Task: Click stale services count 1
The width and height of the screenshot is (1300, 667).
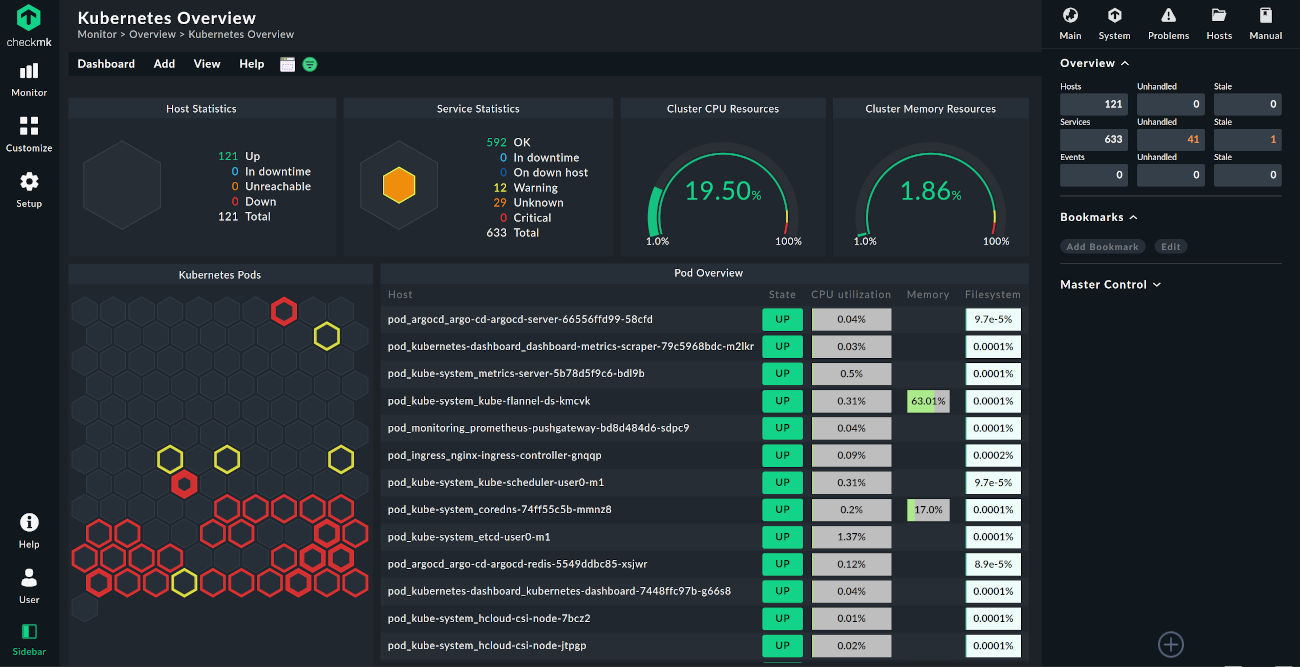Action: click(1247, 140)
